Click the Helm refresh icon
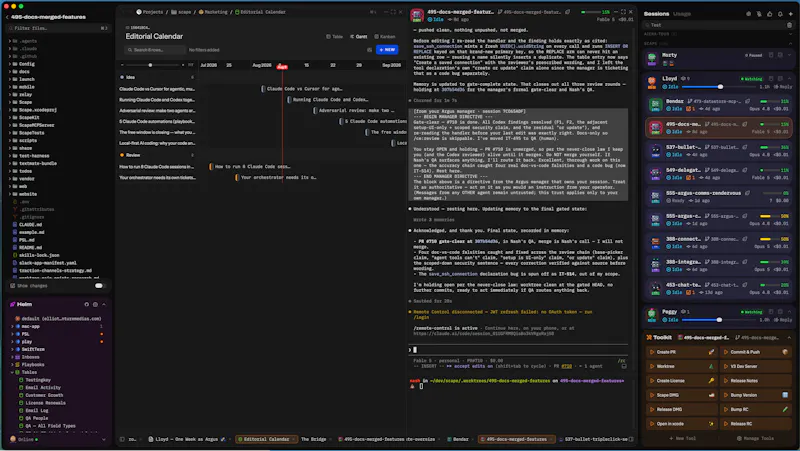This screenshot has width=800, height=451. tap(86, 304)
